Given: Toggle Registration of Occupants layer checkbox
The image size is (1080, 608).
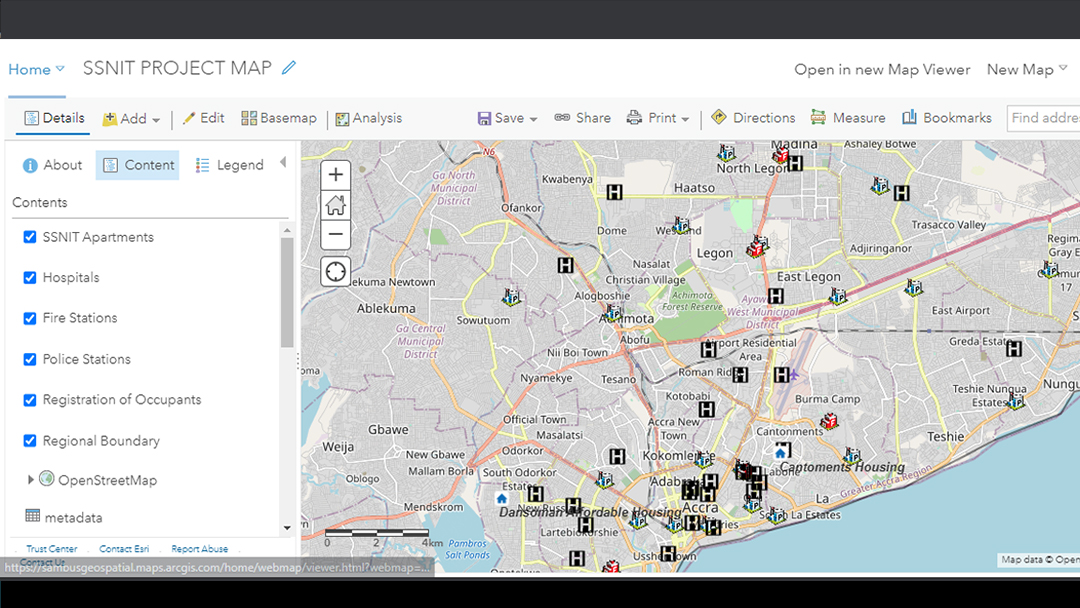Looking at the screenshot, I should tap(30, 400).
